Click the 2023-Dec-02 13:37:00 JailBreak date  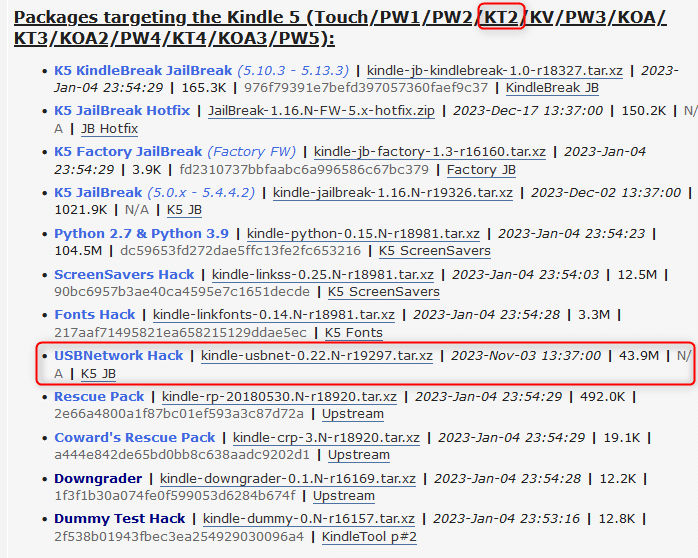[606, 193]
